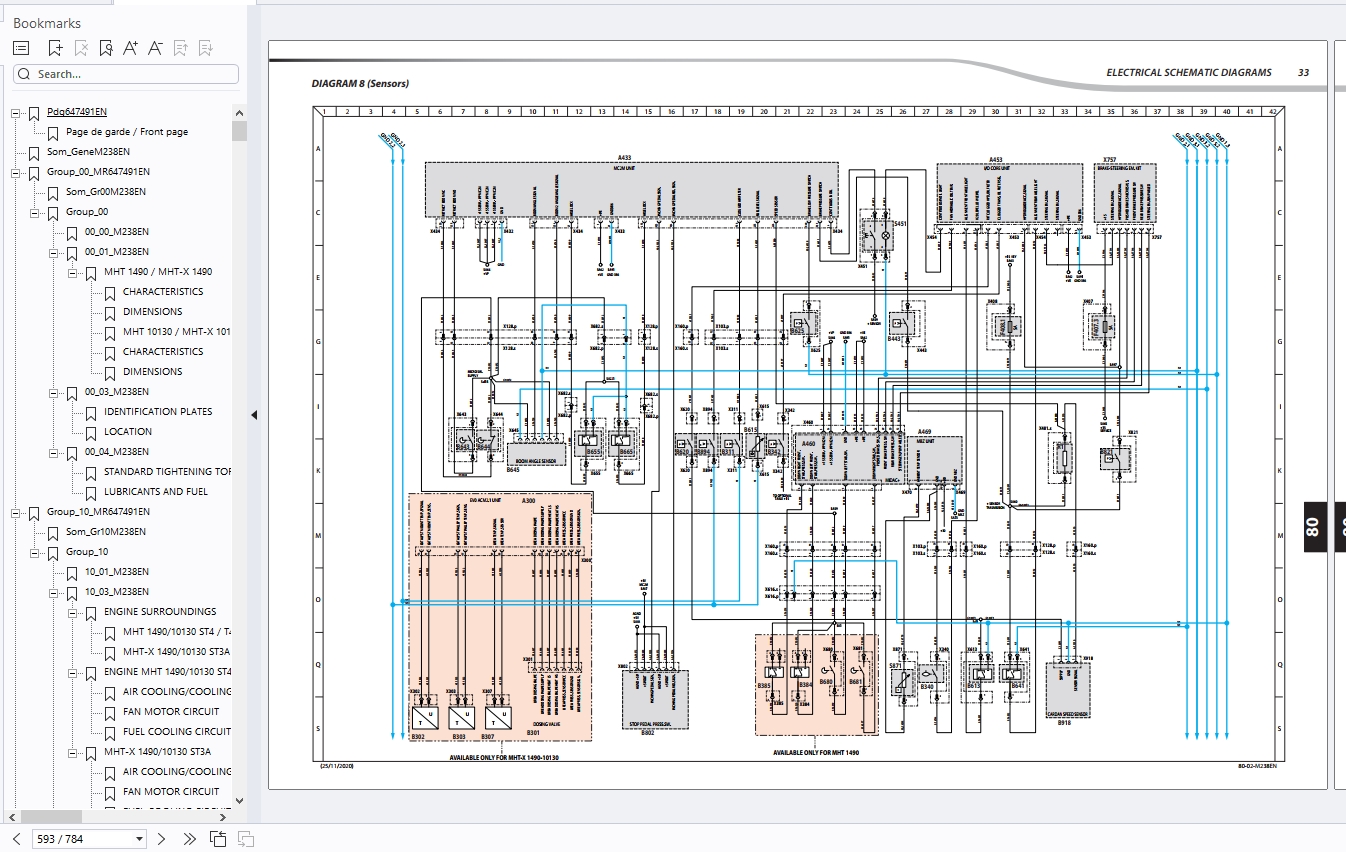Image resolution: width=1346 pixels, height=852 pixels.
Task: Collapse the Group_10 bookmark node
Action: (34, 552)
